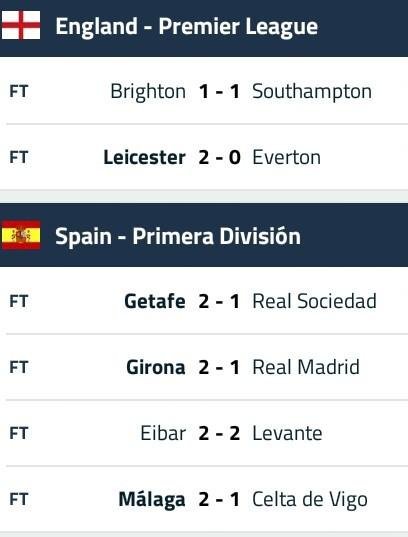408x537 pixels.
Task: Click FT status of Málaga match
Action: coord(18,500)
